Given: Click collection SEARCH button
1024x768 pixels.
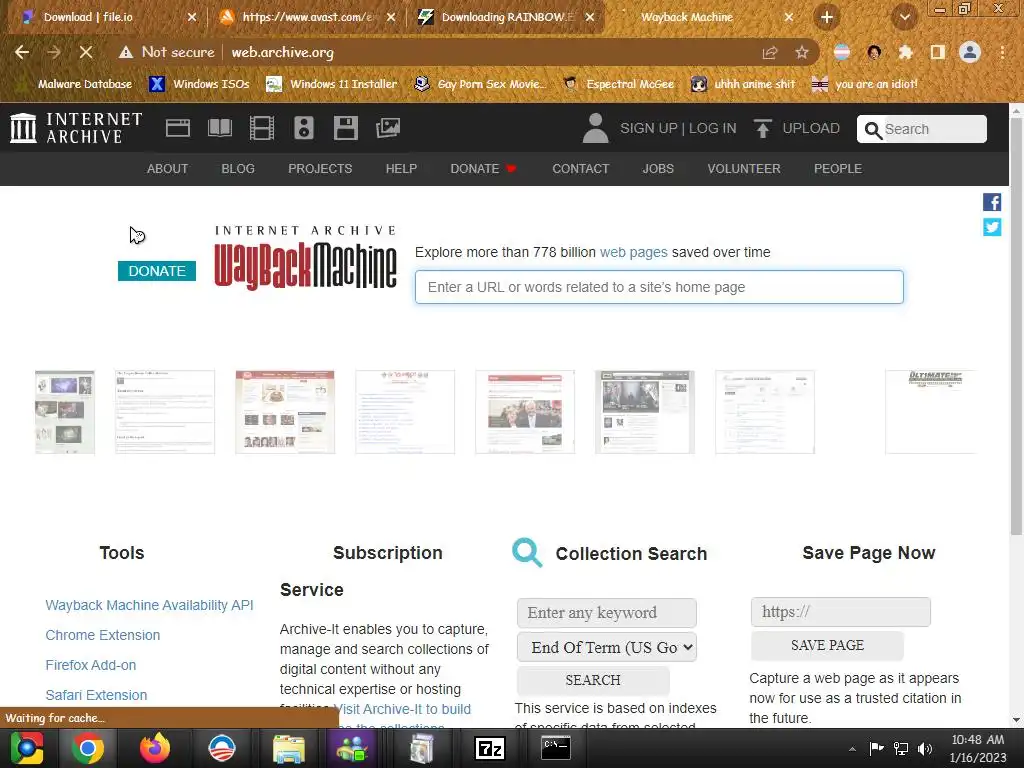Looking at the screenshot, I should 593,680.
